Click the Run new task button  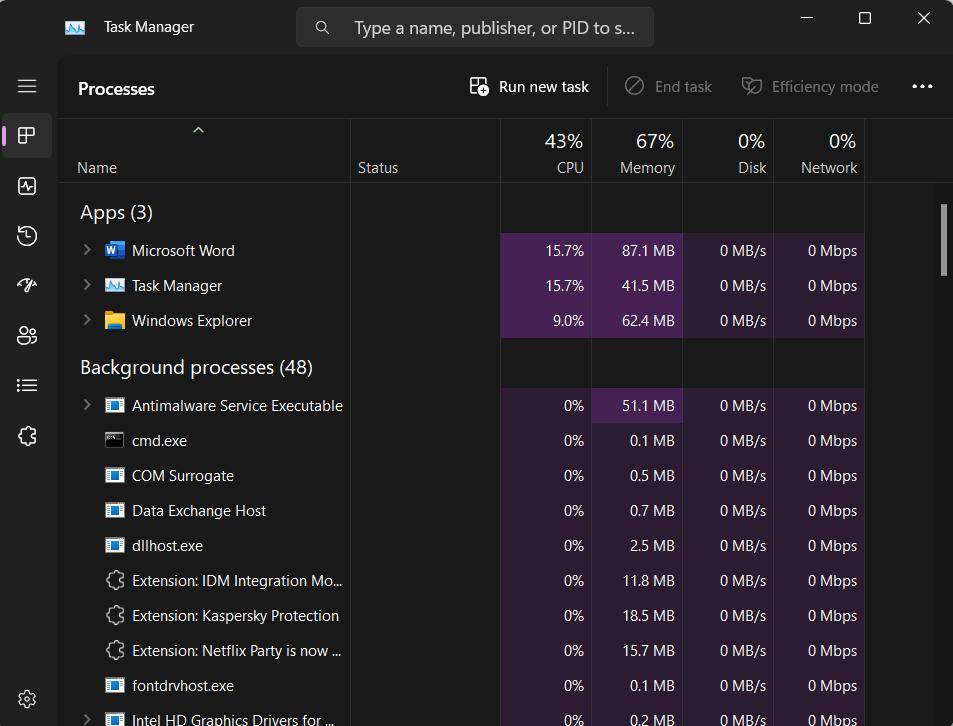tap(528, 86)
